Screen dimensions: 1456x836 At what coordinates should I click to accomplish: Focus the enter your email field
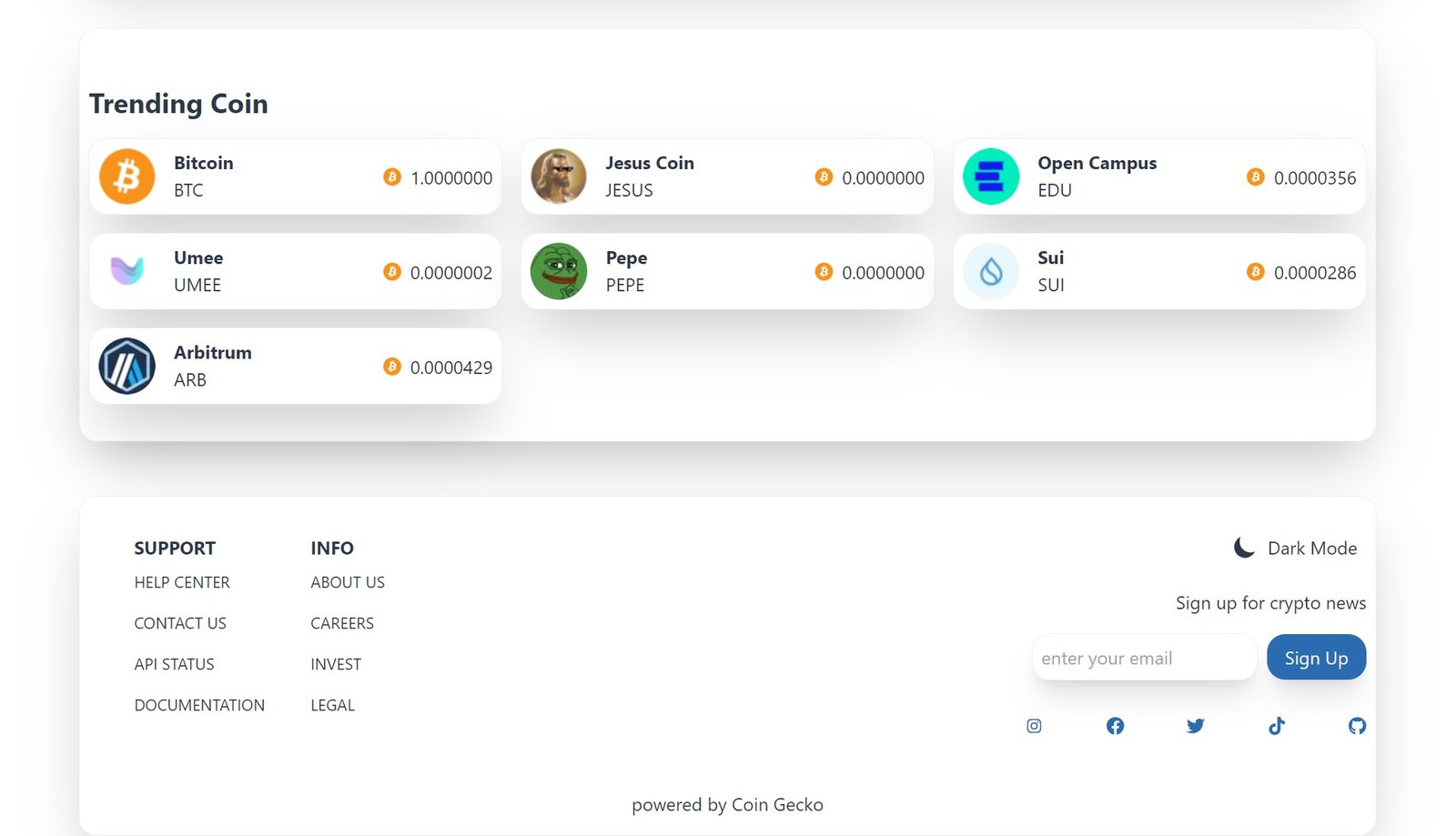(x=1144, y=658)
